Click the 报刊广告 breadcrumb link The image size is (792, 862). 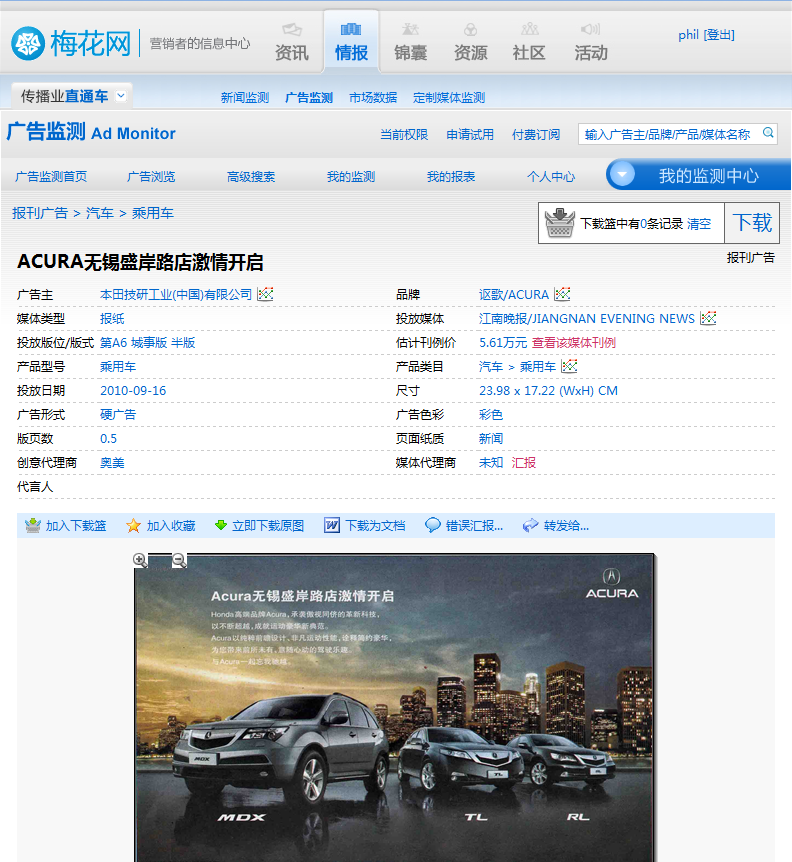[x=40, y=213]
